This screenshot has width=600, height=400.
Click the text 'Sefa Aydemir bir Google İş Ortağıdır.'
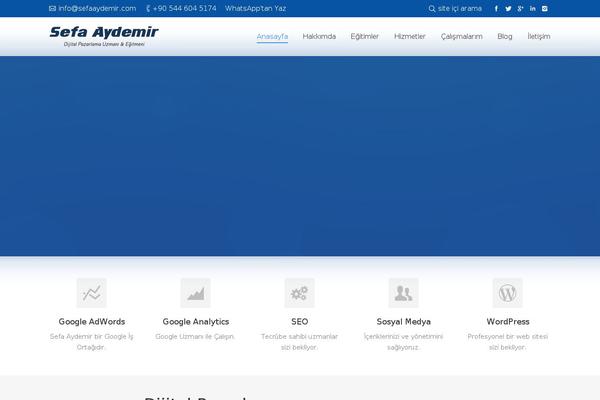(91, 342)
